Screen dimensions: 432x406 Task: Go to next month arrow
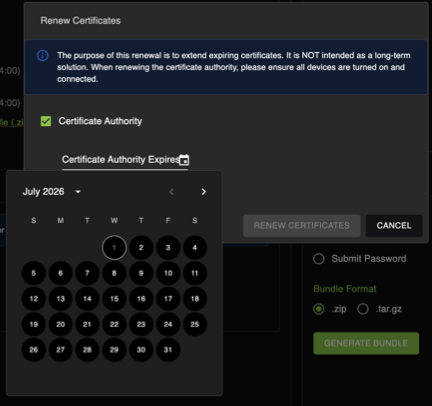(204, 192)
